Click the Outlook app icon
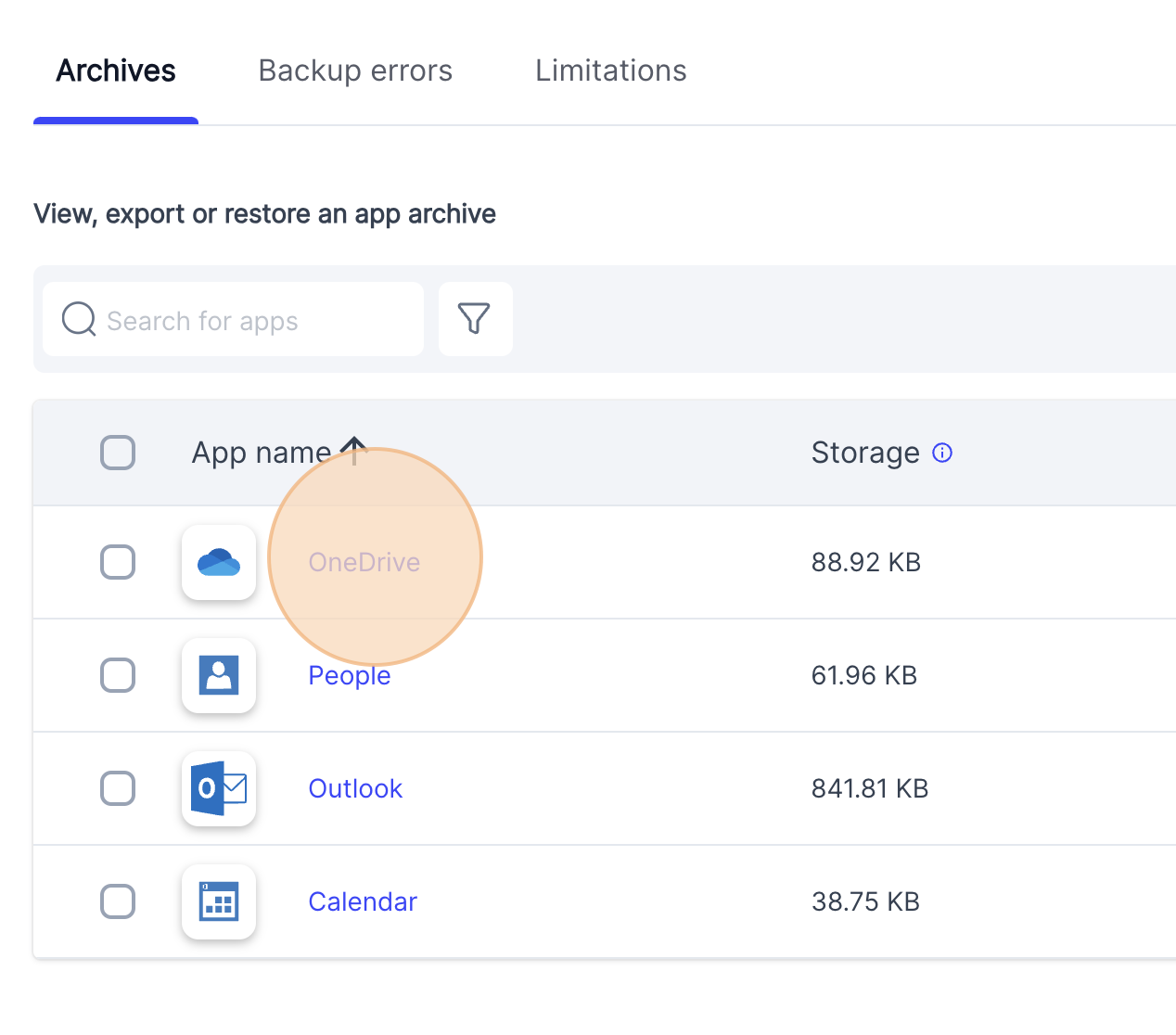Viewport: 1176px width, 1035px height. (219, 788)
